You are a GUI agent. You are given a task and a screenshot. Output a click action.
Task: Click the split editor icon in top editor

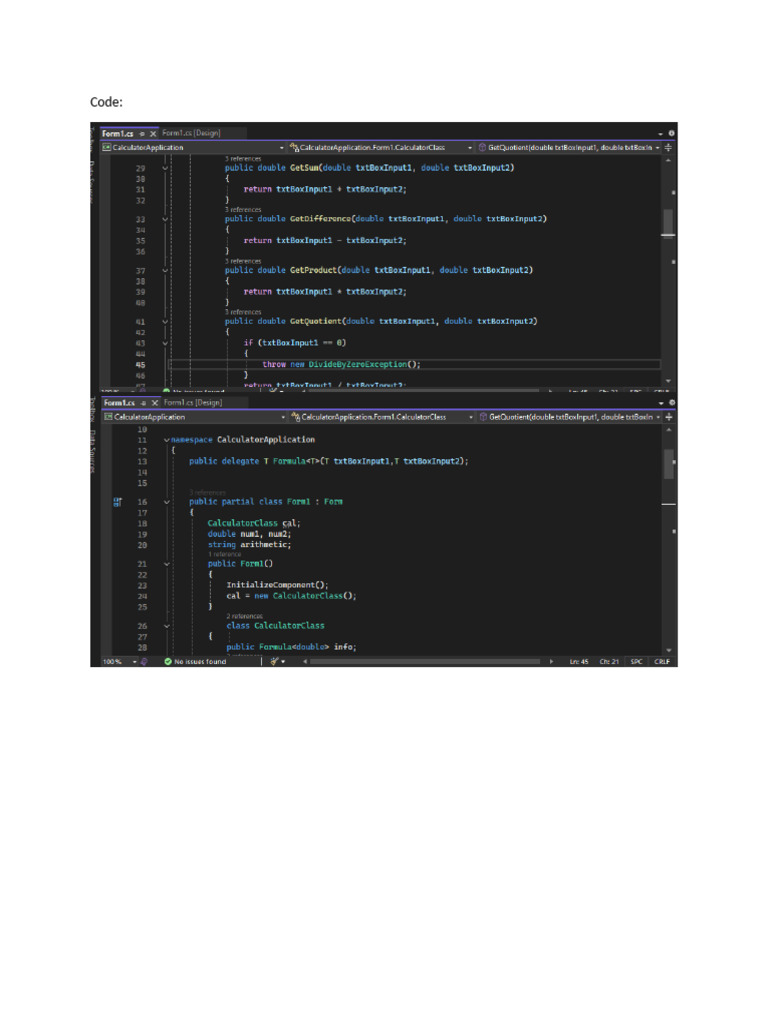[x=669, y=147]
